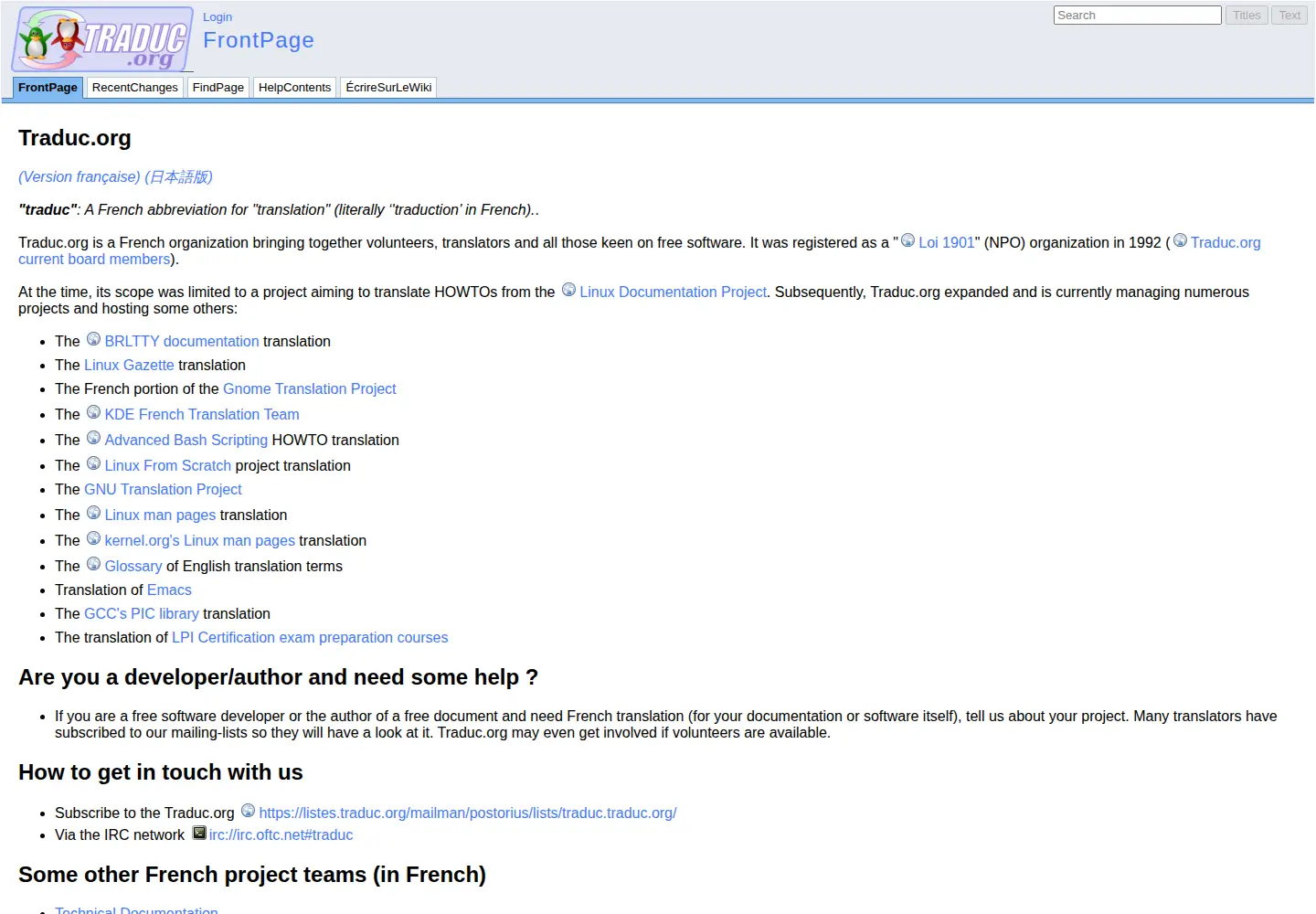
Task: Click globe icon beside BRLTTY documentation
Action: pyautogui.click(x=93, y=339)
